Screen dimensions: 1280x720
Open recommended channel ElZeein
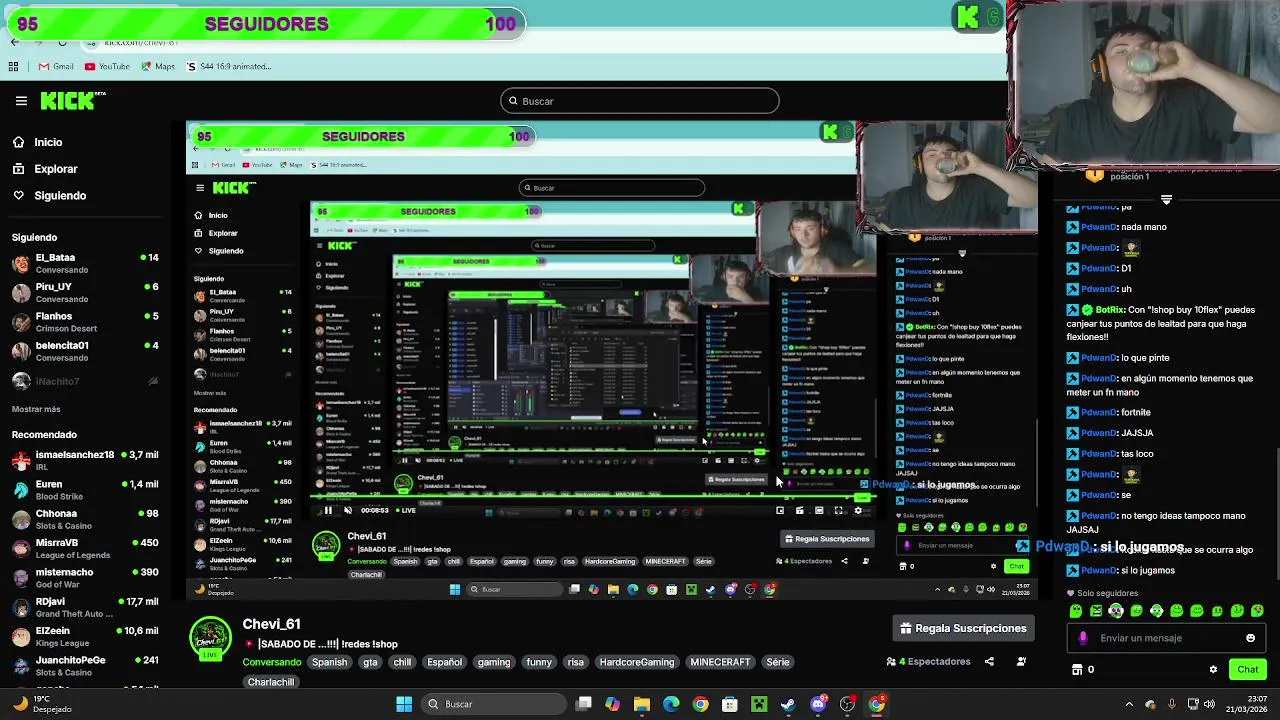(85, 636)
